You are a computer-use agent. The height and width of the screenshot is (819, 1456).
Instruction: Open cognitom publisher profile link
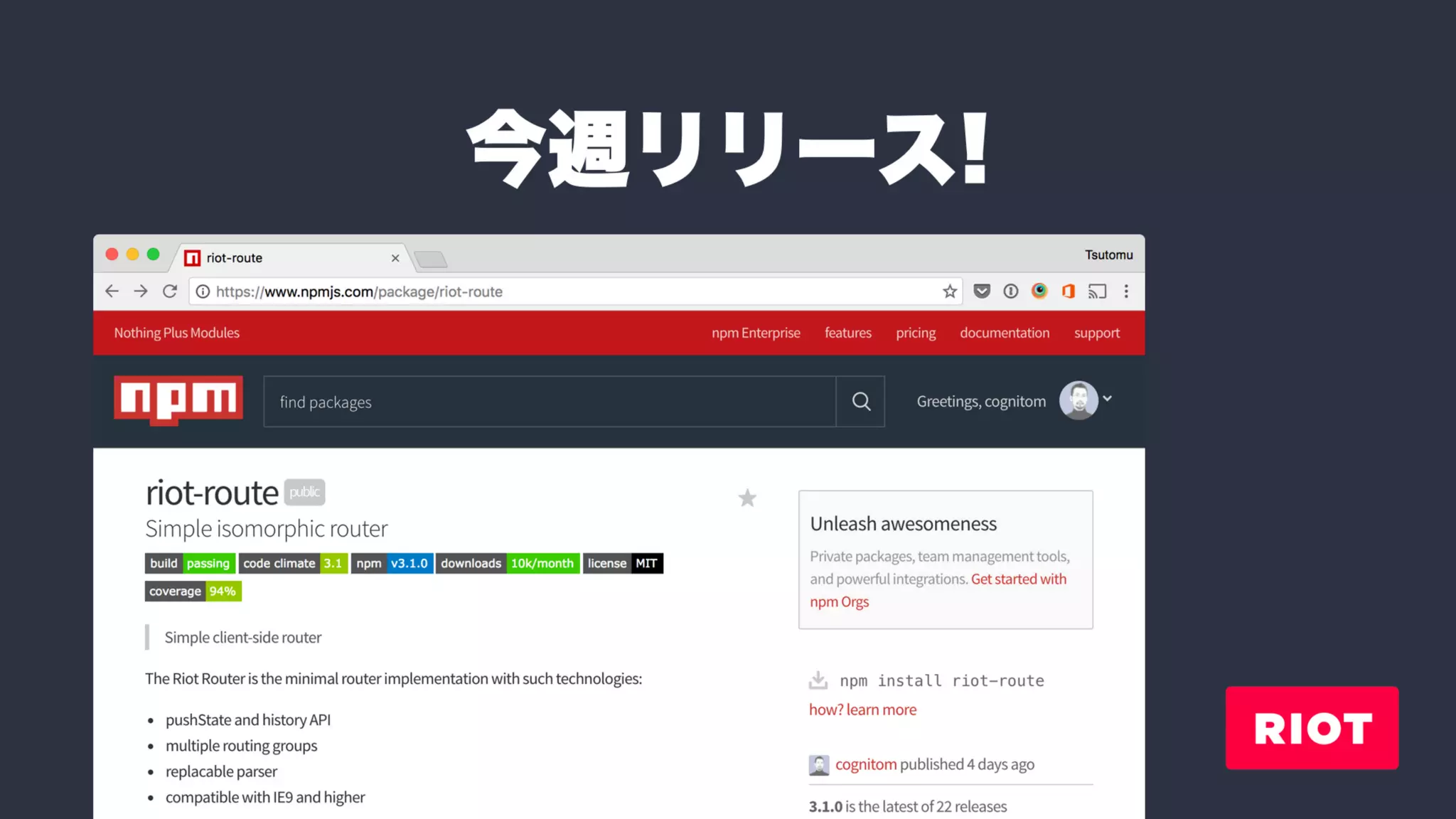[866, 764]
